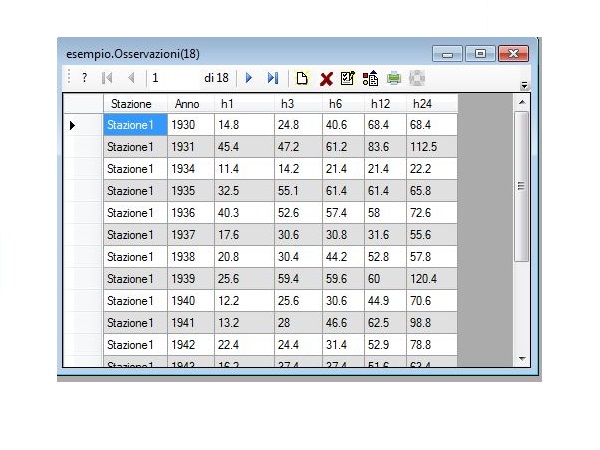Select the row header with arrow indicator
Screen dimensions: 600x450
point(83,125)
